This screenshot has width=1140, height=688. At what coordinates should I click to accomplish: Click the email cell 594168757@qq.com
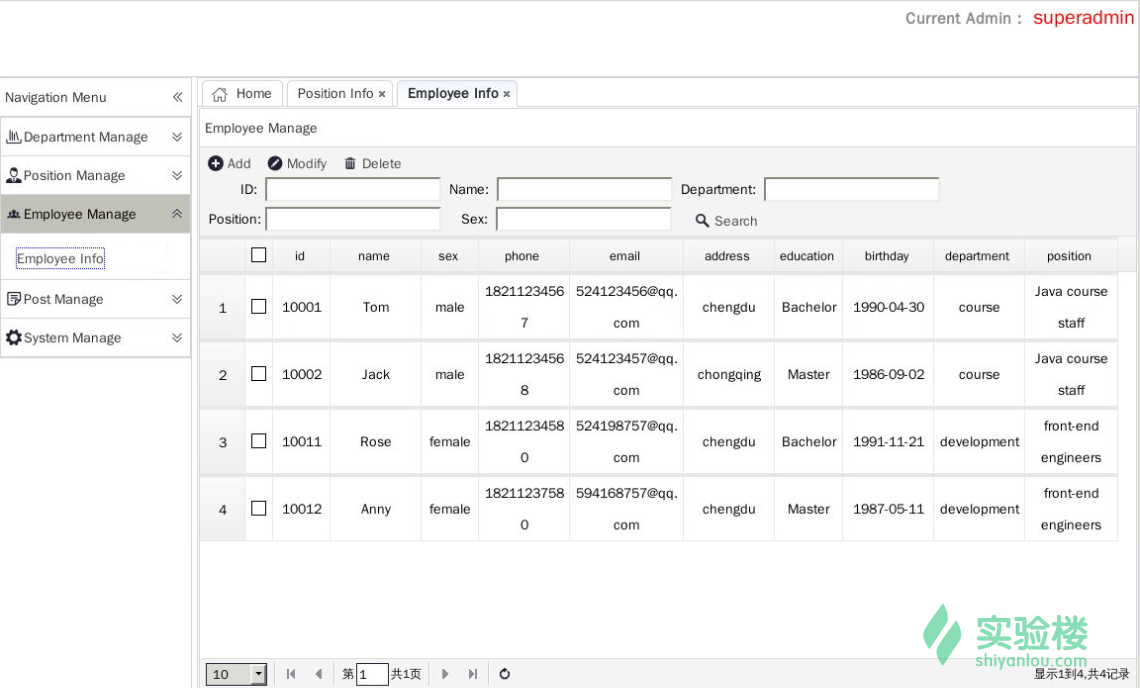pyautogui.click(x=626, y=509)
